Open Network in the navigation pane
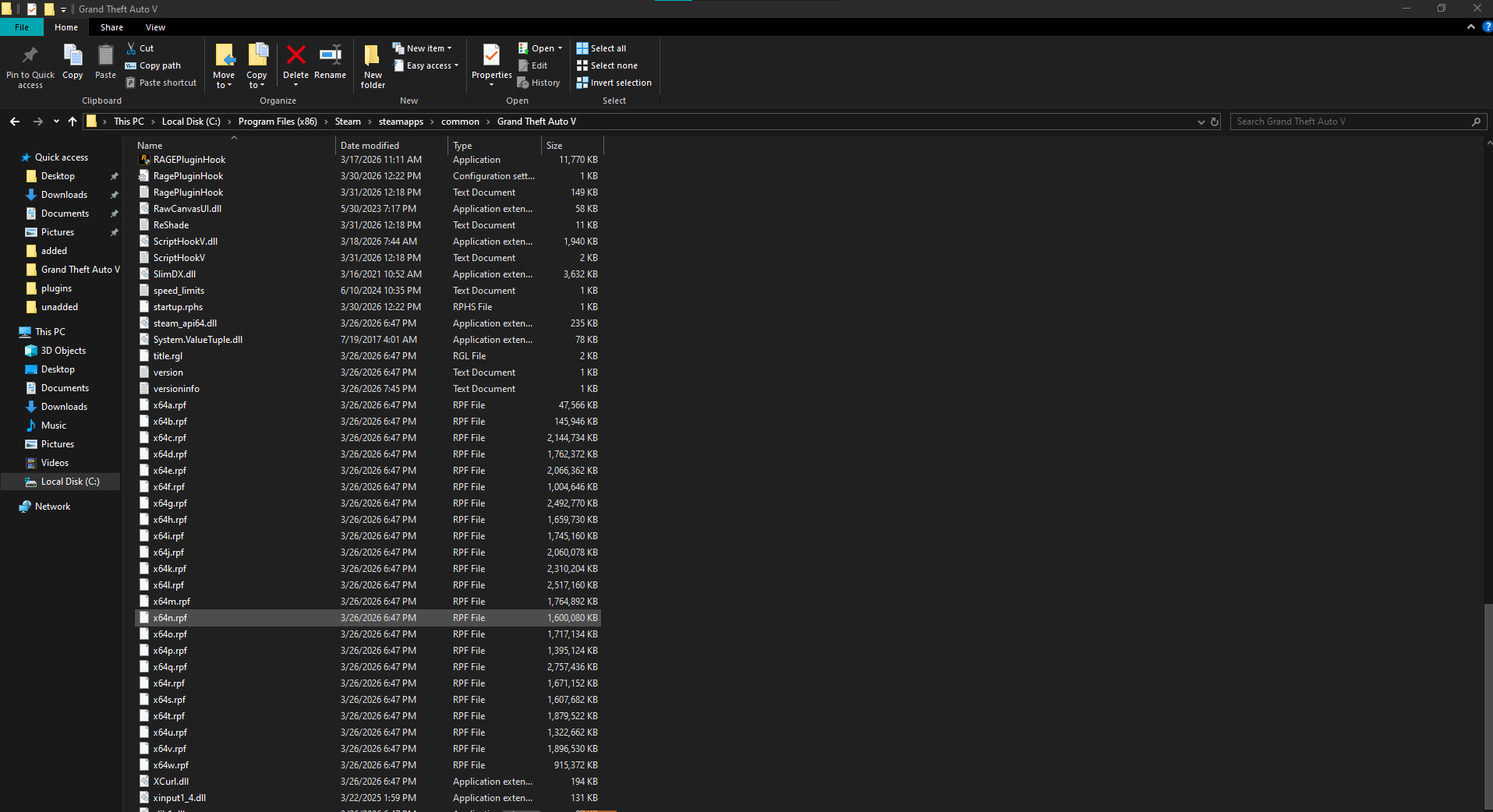This screenshot has height=812, width=1493. coord(52,507)
